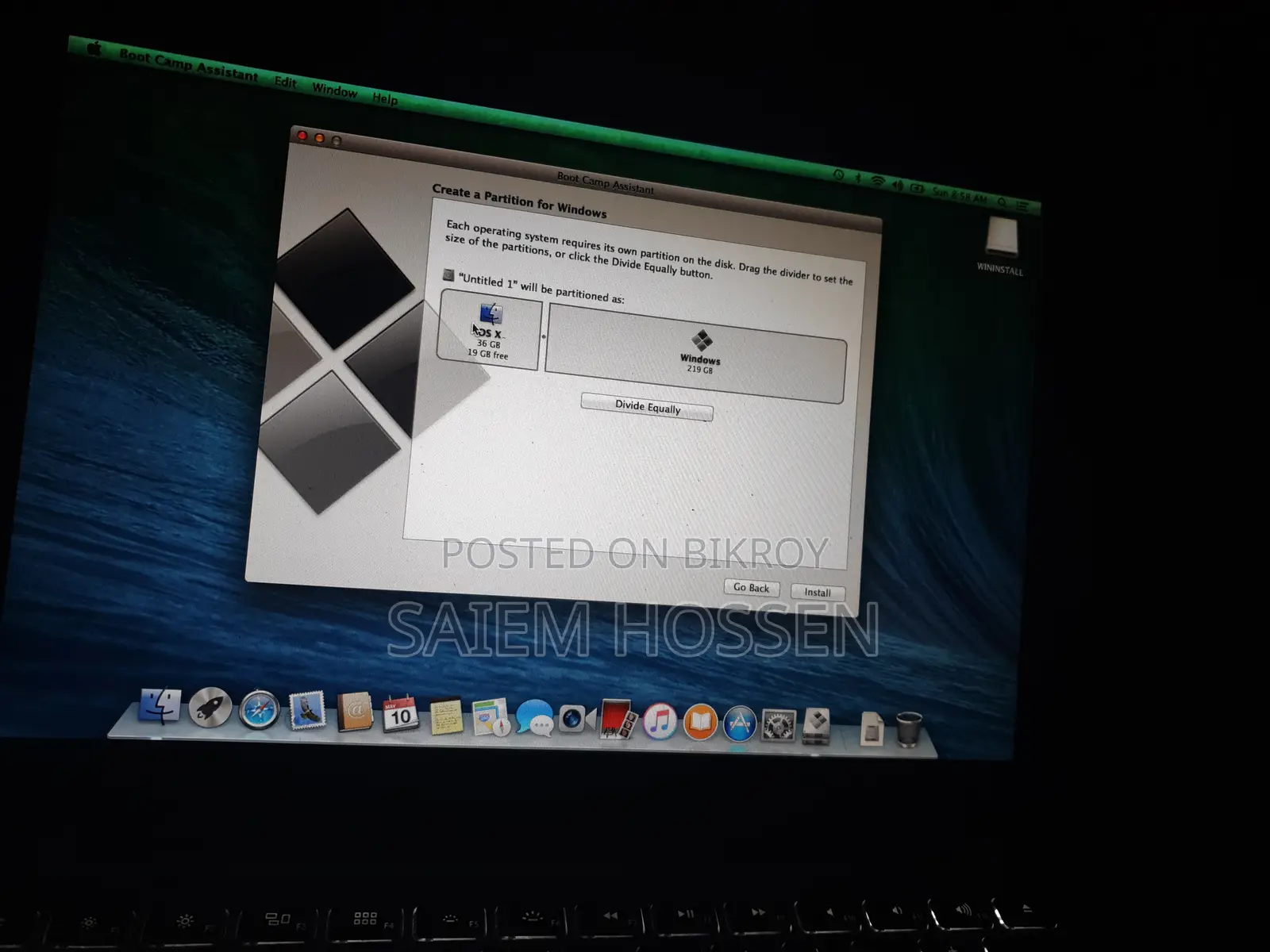The height and width of the screenshot is (952, 1270).
Task: Open Contacts address book in Dock
Action: [x=354, y=712]
